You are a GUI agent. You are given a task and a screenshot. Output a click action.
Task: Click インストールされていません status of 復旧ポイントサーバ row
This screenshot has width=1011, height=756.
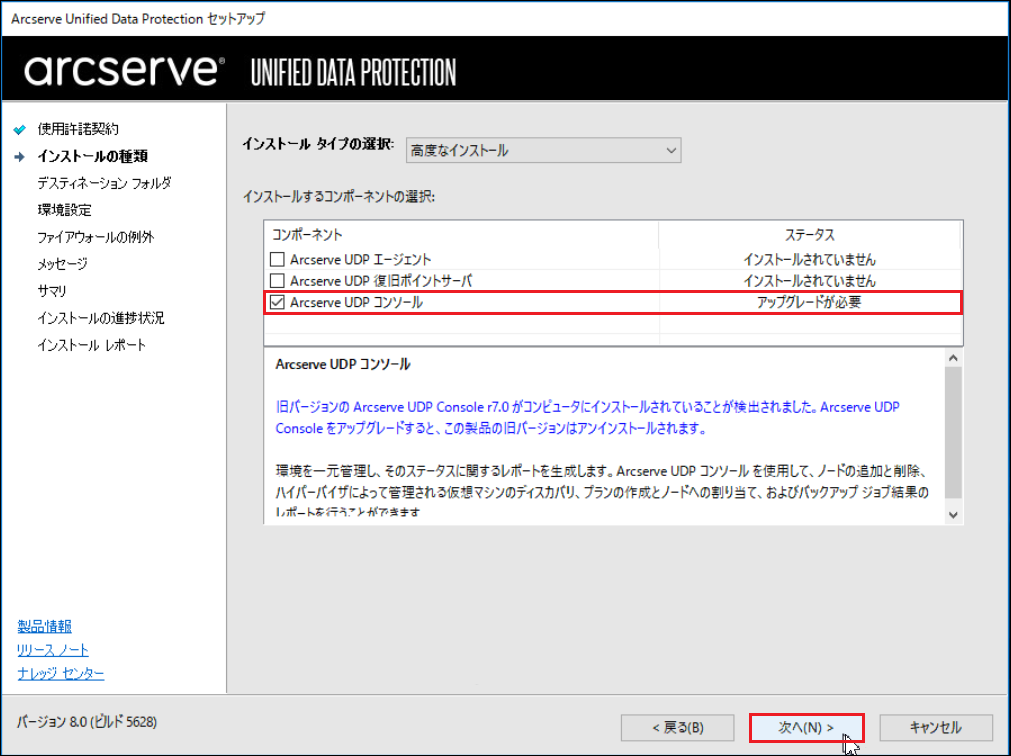click(x=809, y=280)
